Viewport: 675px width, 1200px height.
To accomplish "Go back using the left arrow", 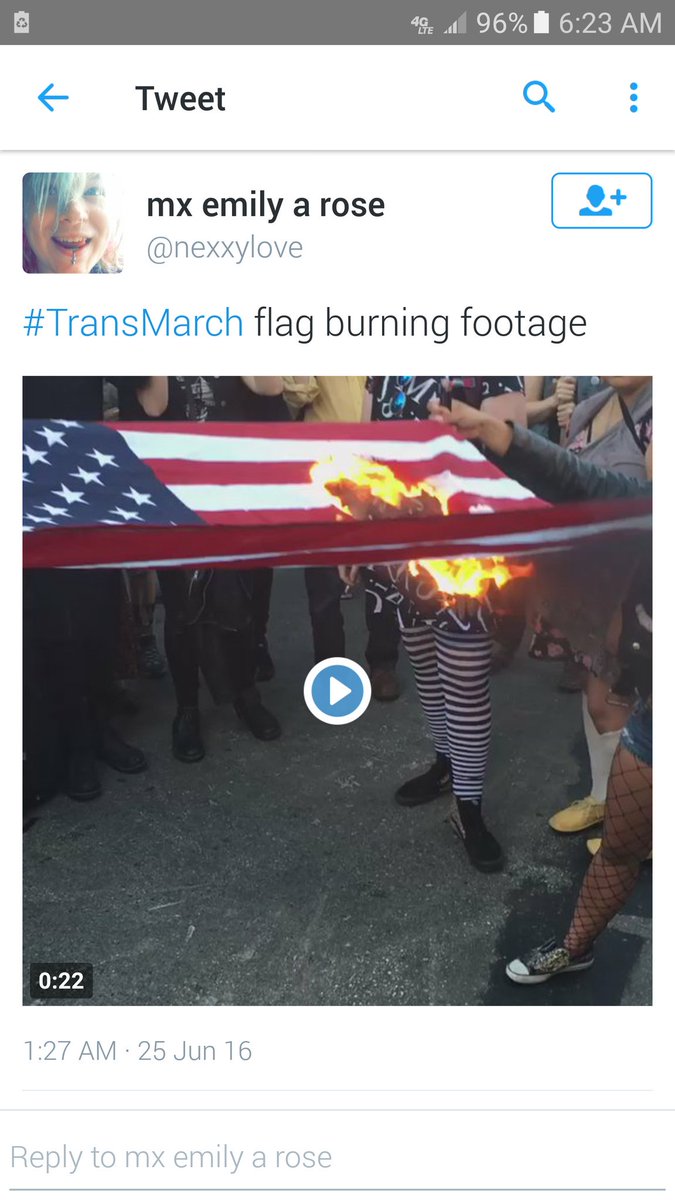I will click(x=52, y=98).
